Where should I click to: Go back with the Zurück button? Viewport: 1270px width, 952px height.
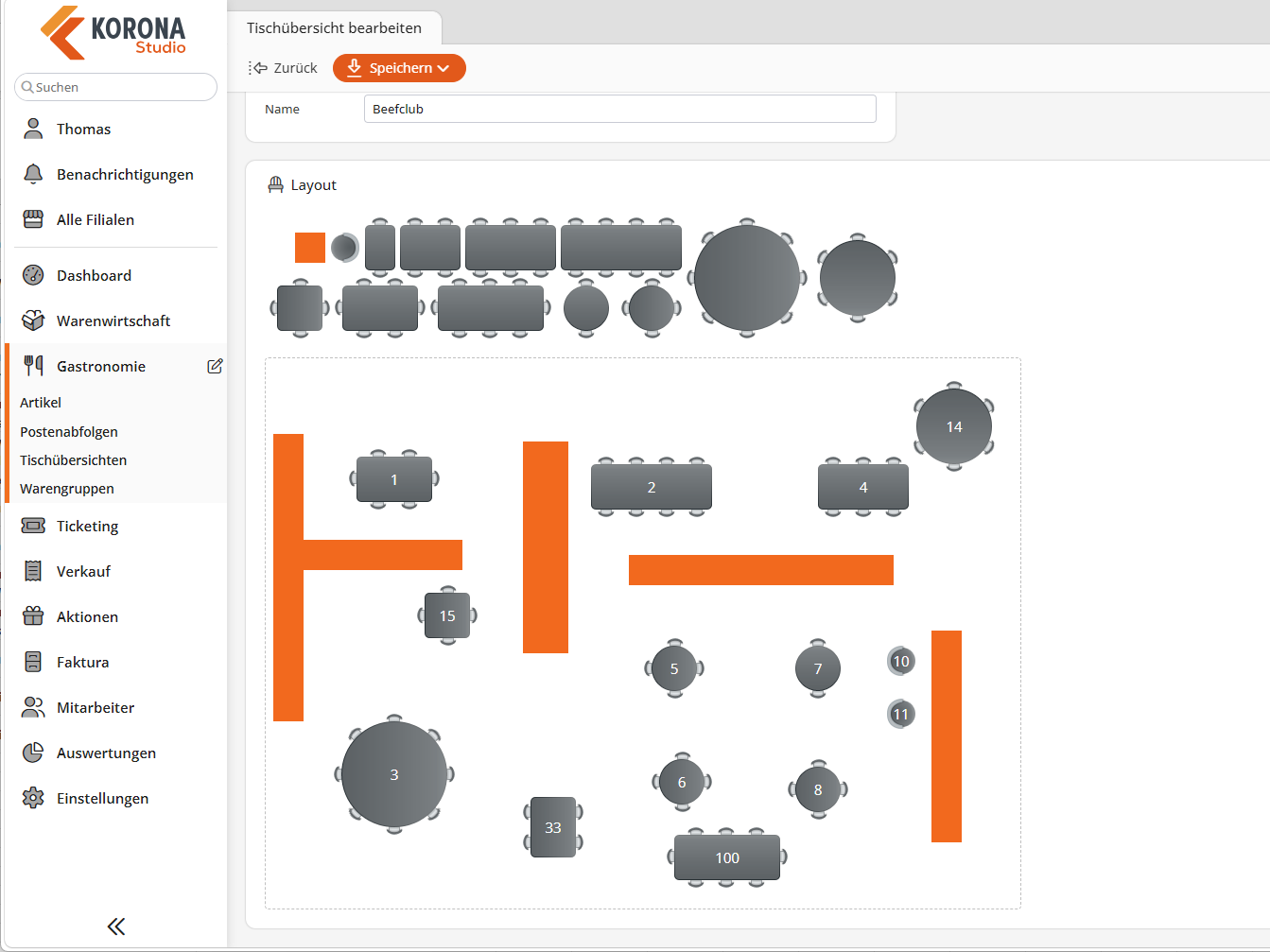(x=283, y=68)
